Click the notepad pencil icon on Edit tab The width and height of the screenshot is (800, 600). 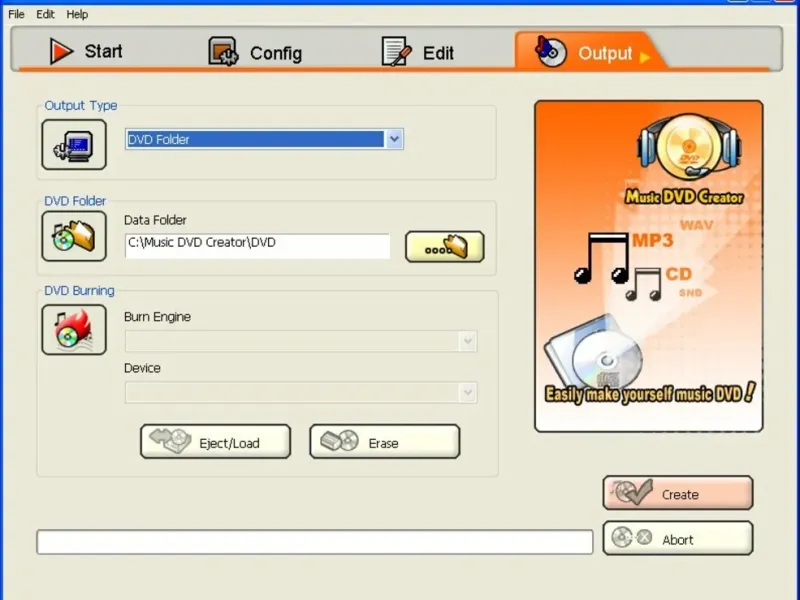click(x=396, y=52)
